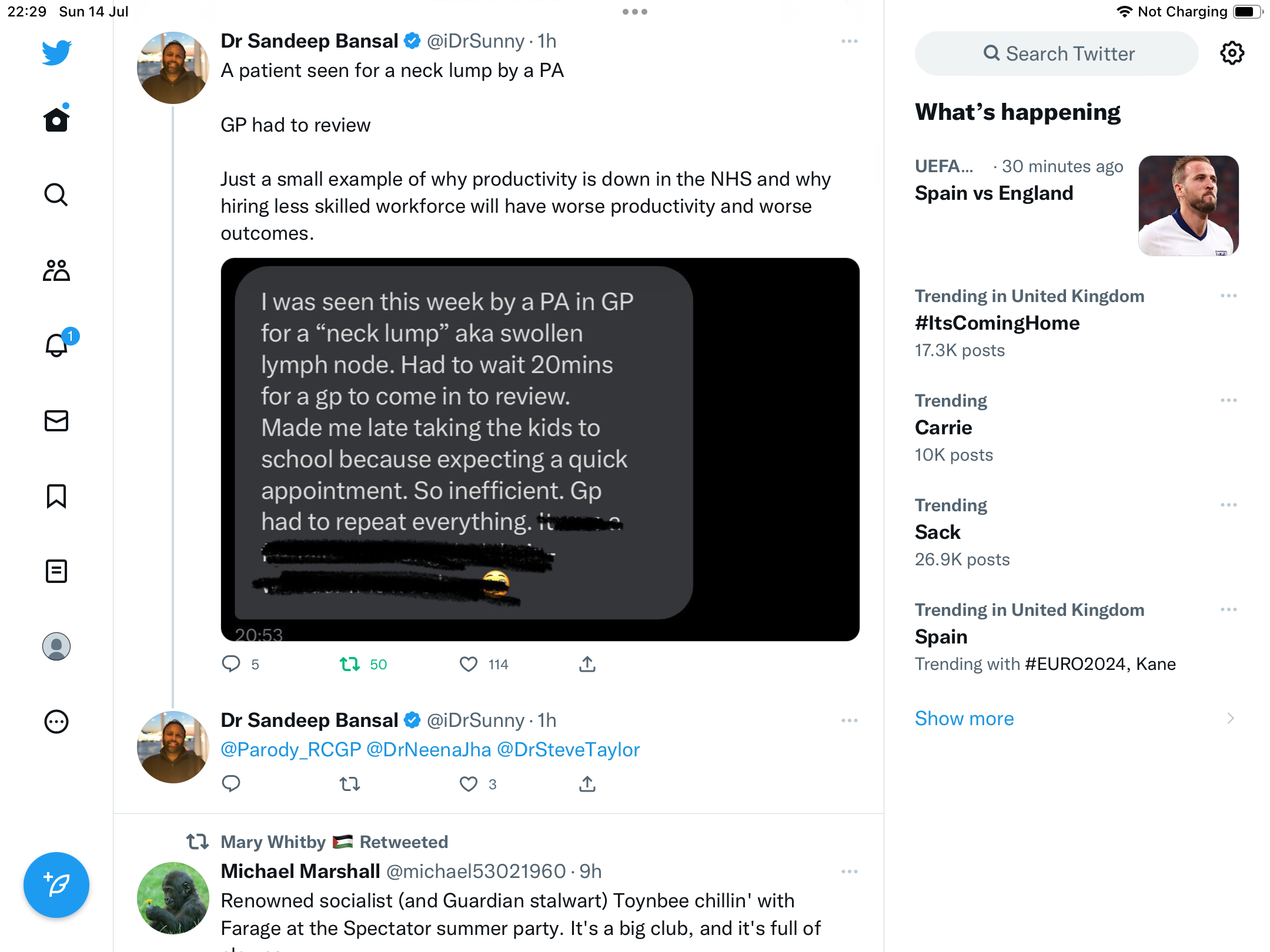Open the Communities icon
The height and width of the screenshot is (952, 1270).
(56, 270)
